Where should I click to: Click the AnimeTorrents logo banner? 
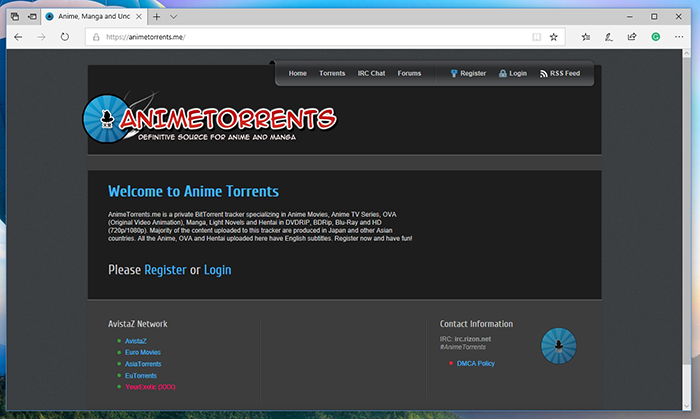(210, 119)
